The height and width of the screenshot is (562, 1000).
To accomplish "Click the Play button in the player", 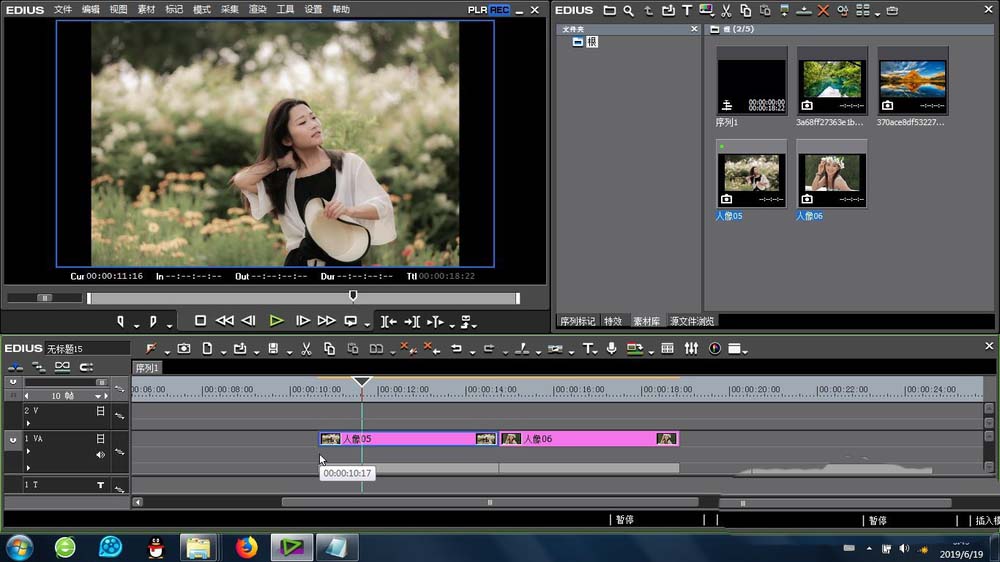I will coord(276,321).
